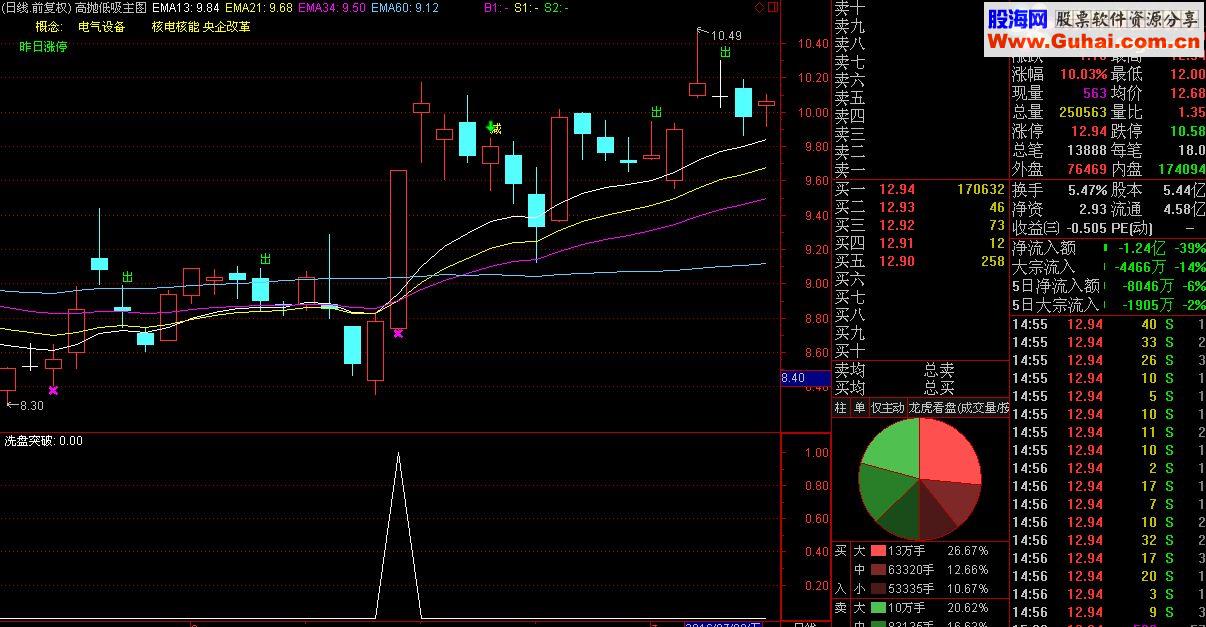The image size is (1206, 627).
Task: Switch to the 柱 tab
Action: [840, 408]
